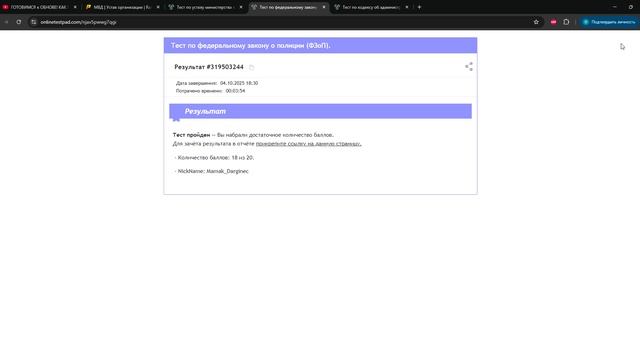Screen dimensions: 640x360
Task: Share the test result via share icon
Action: point(469,67)
